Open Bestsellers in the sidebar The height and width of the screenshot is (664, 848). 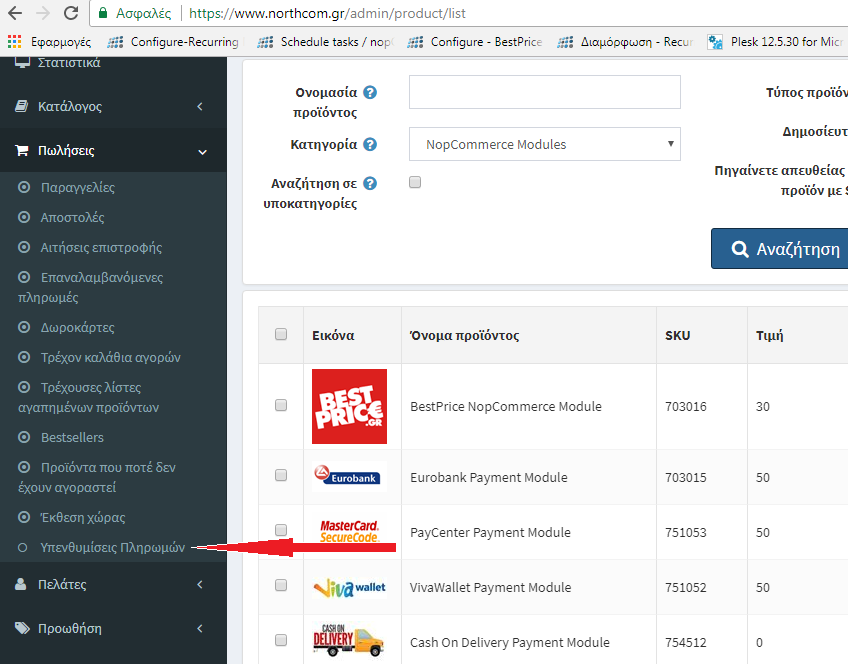point(72,437)
